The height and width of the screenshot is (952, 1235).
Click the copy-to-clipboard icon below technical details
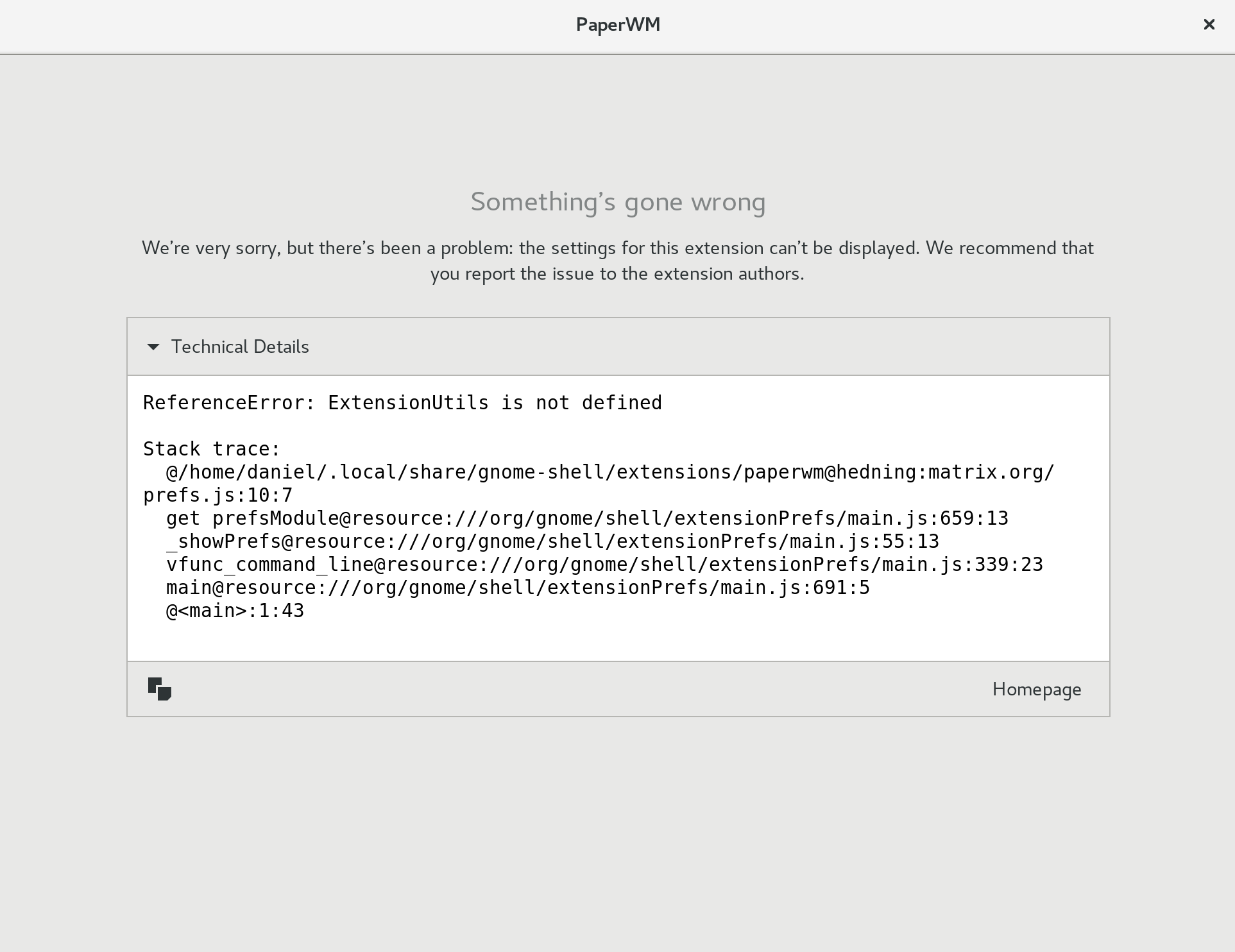click(x=159, y=689)
